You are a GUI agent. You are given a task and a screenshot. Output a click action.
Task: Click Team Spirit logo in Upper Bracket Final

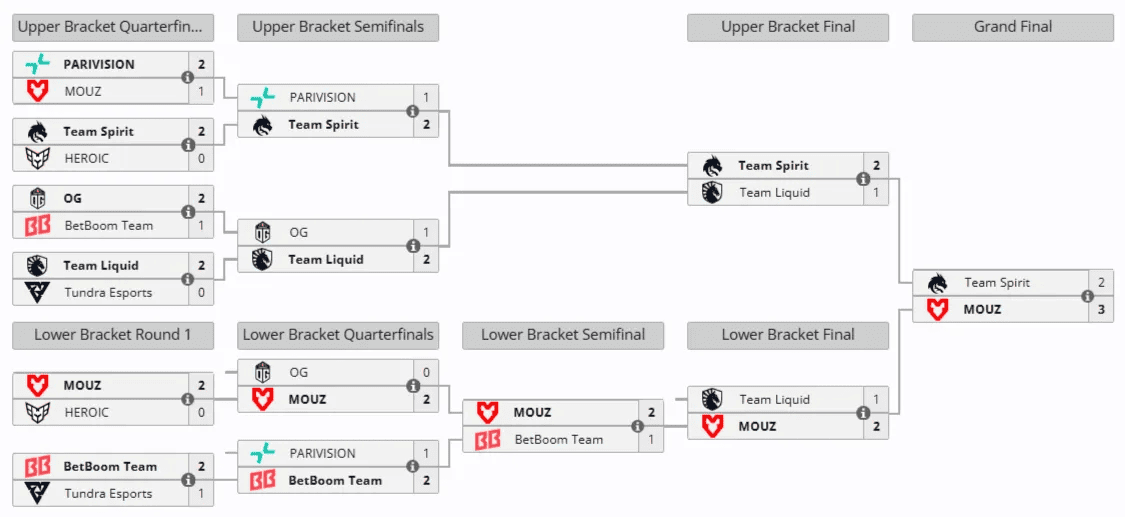point(712,166)
